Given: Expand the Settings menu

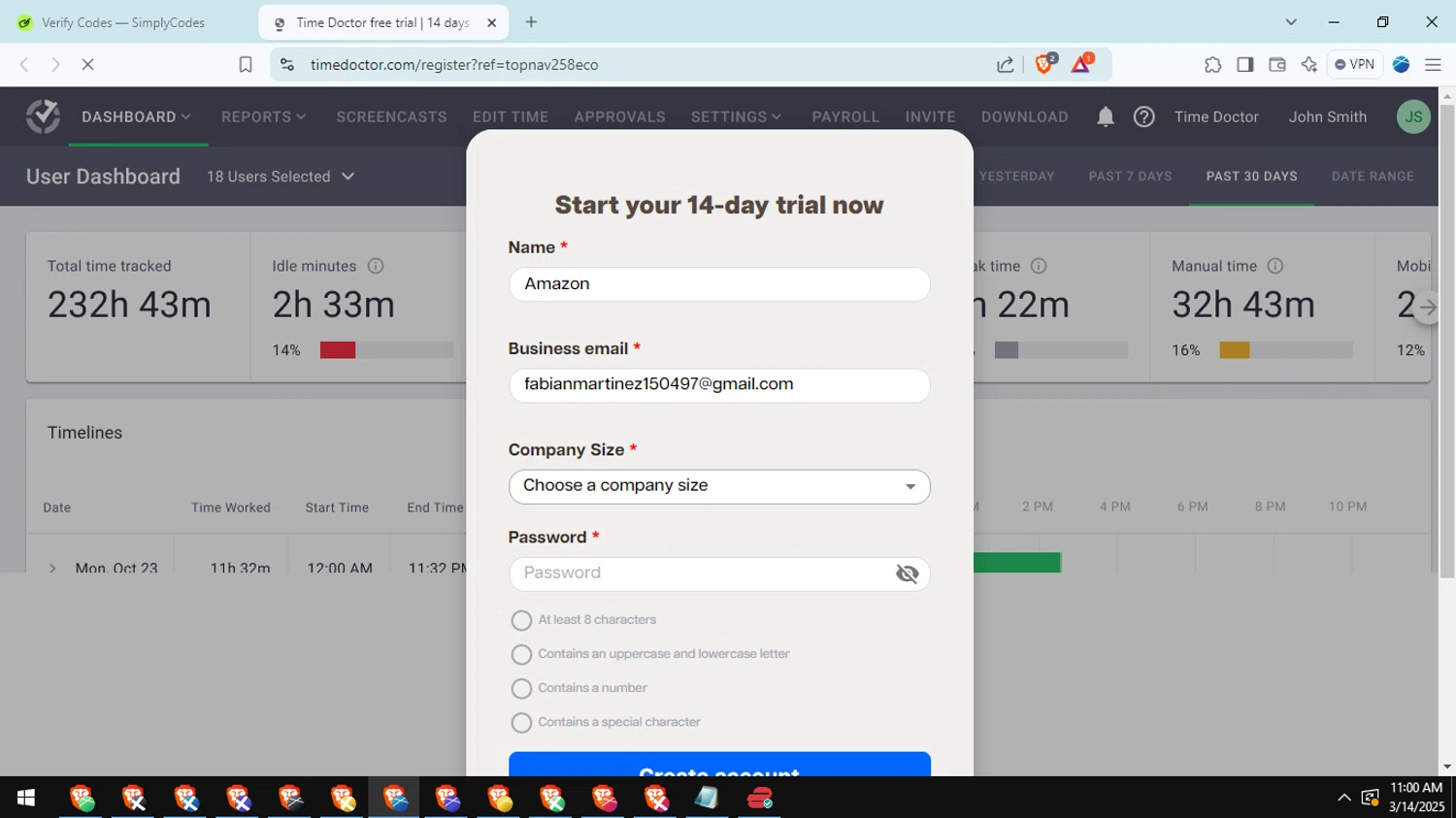Looking at the screenshot, I should click(x=736, y=116).
